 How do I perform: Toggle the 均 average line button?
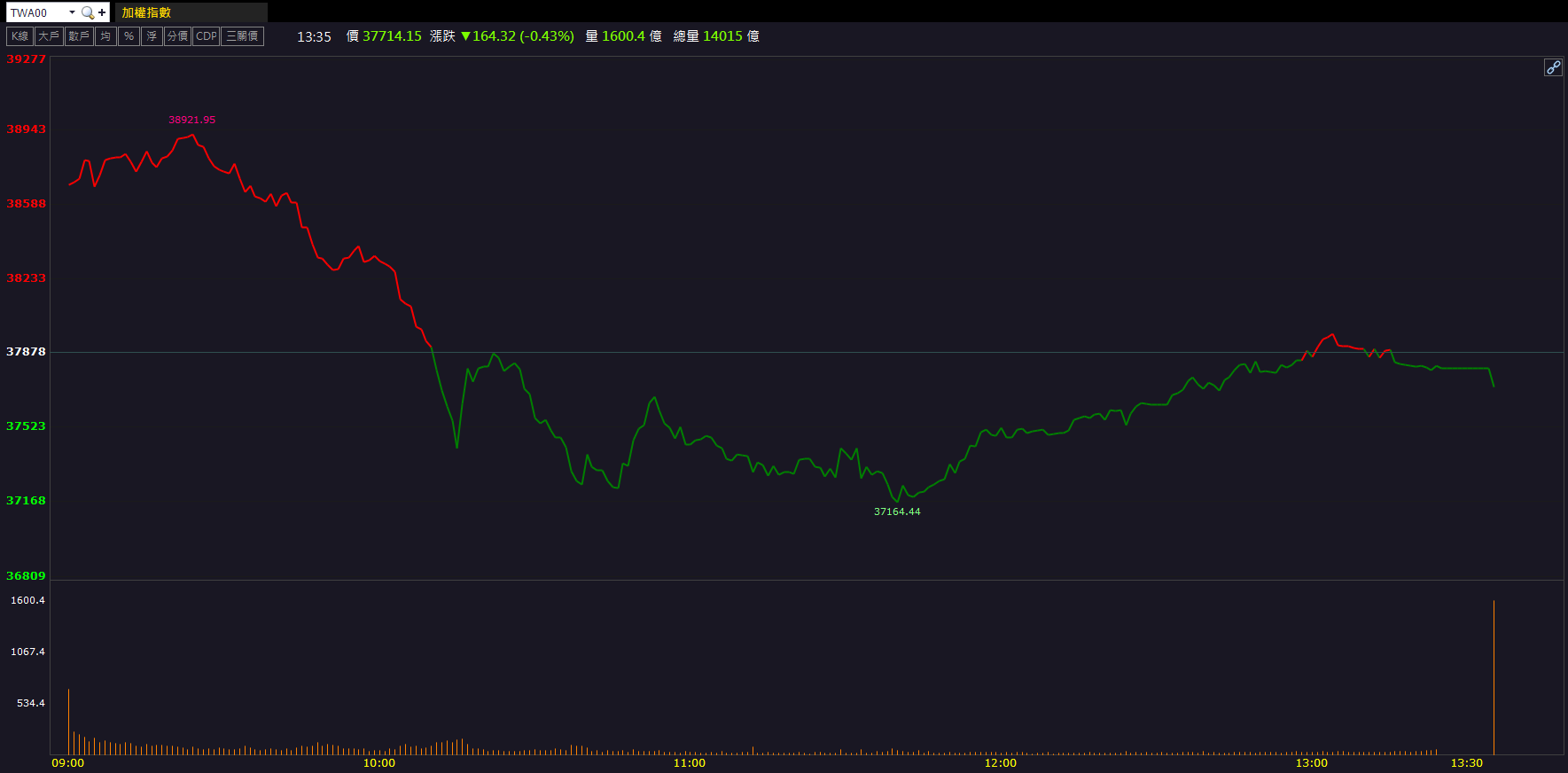105,36
